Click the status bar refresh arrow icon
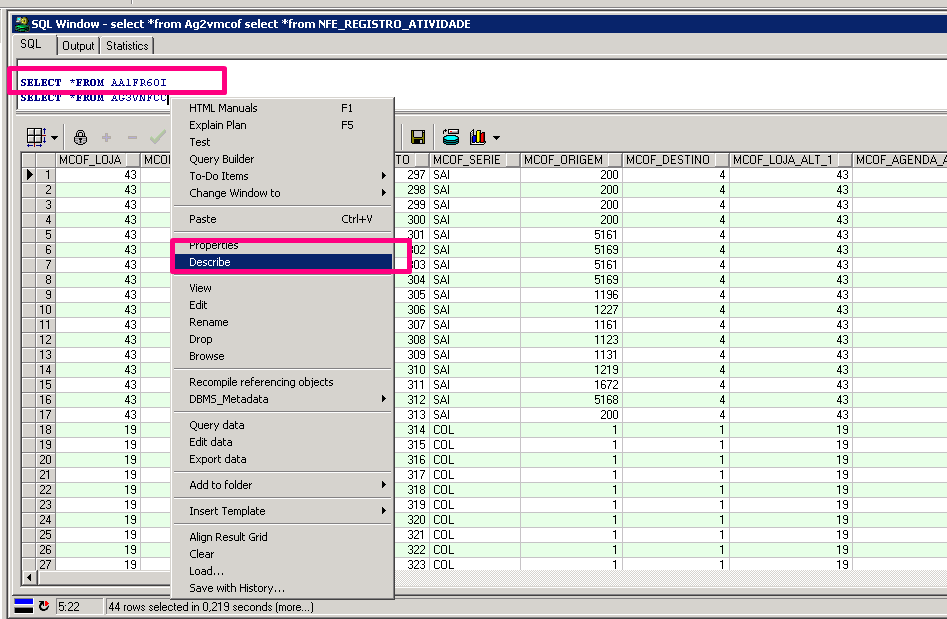The image size is (947, 619). [x=44, y=606]
